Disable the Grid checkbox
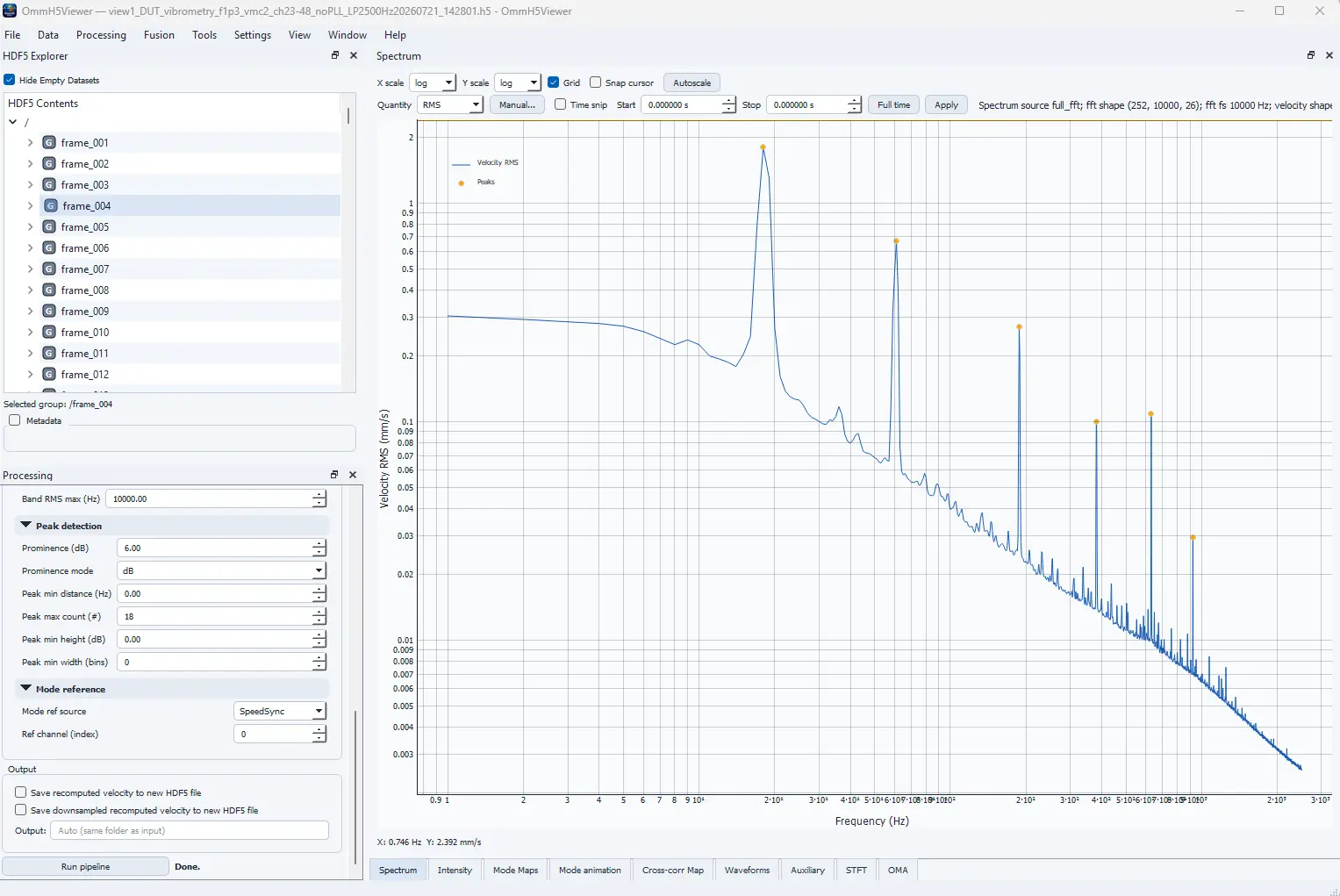 pyautogui.click(x=554, y=82)
